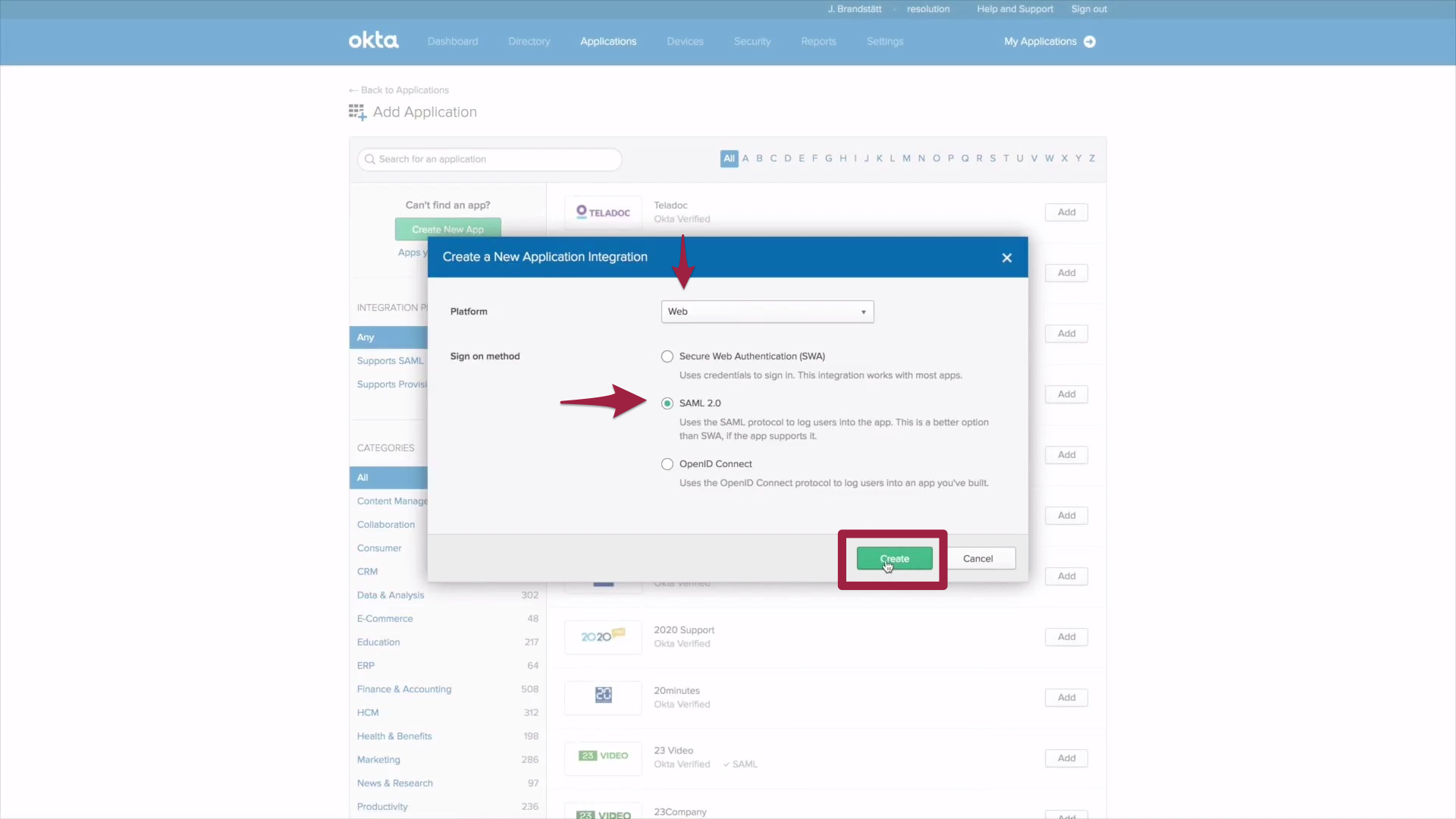The width and height of the screenshot is (1456, 819).
Task: Select Data & Analysis category
Action: tap(391, 595)
